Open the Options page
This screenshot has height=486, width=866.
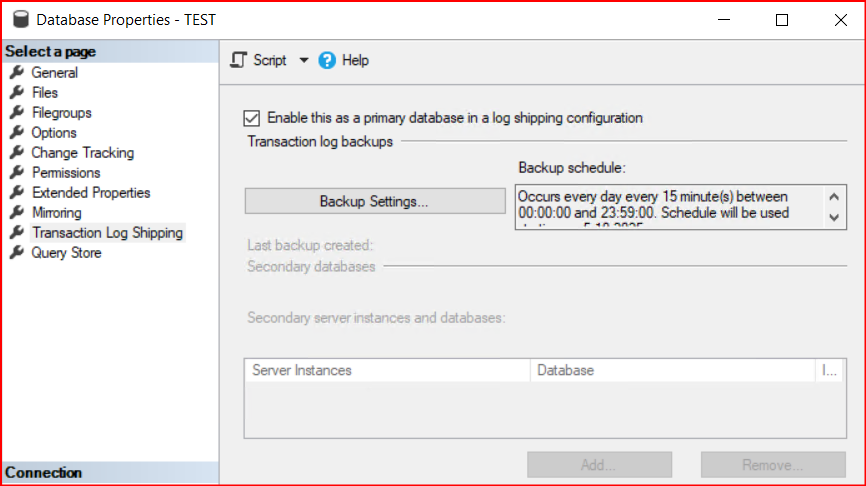pos(54,133)
